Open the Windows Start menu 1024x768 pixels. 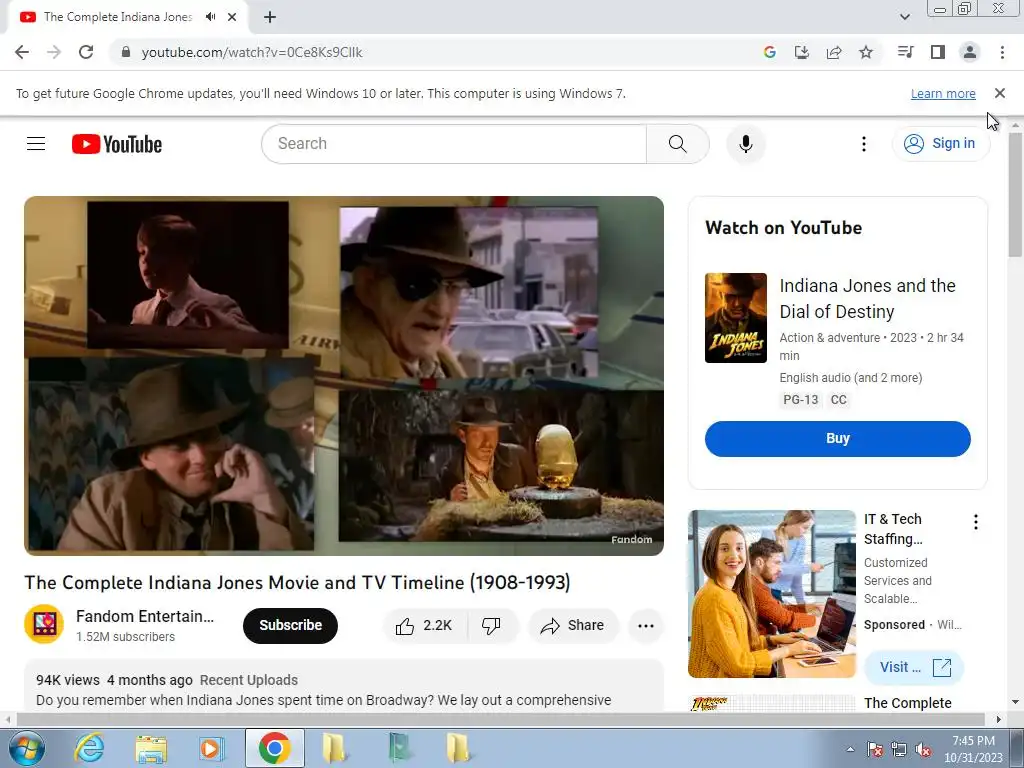coord(26,748)
